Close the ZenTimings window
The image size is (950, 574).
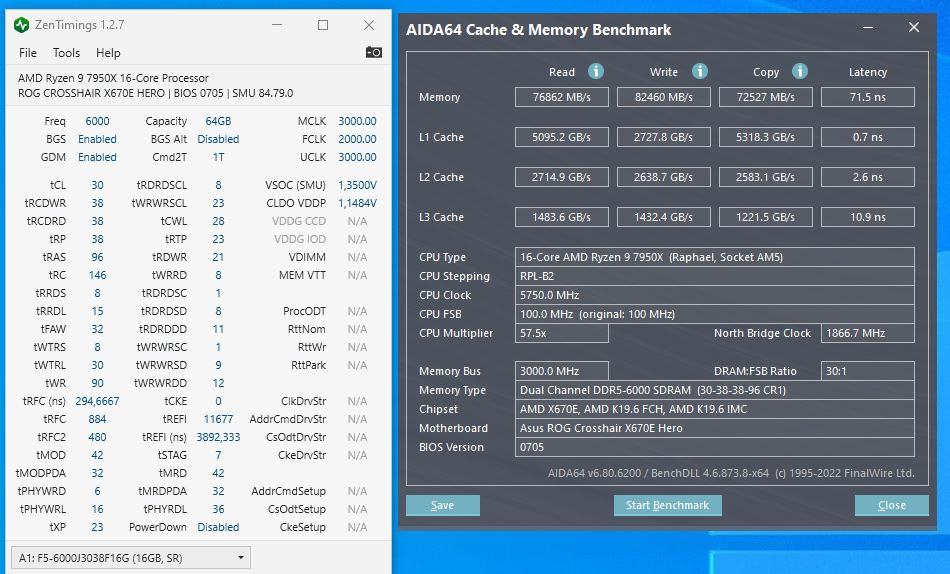(x=368, y=25)
